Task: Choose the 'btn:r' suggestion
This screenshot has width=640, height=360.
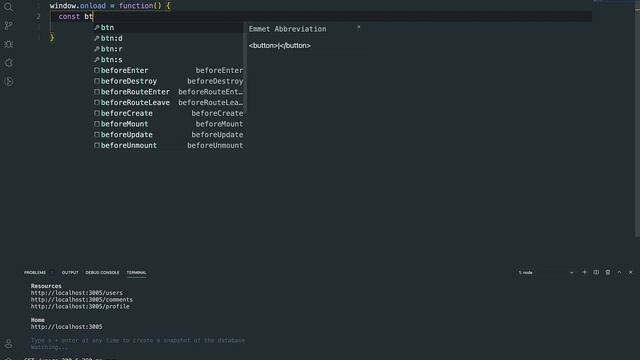Action: tap(168, 49)
